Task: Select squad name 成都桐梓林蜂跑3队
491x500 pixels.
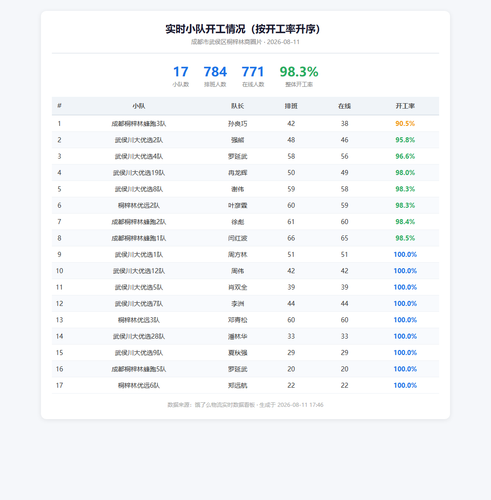Action: coord(139,124)
